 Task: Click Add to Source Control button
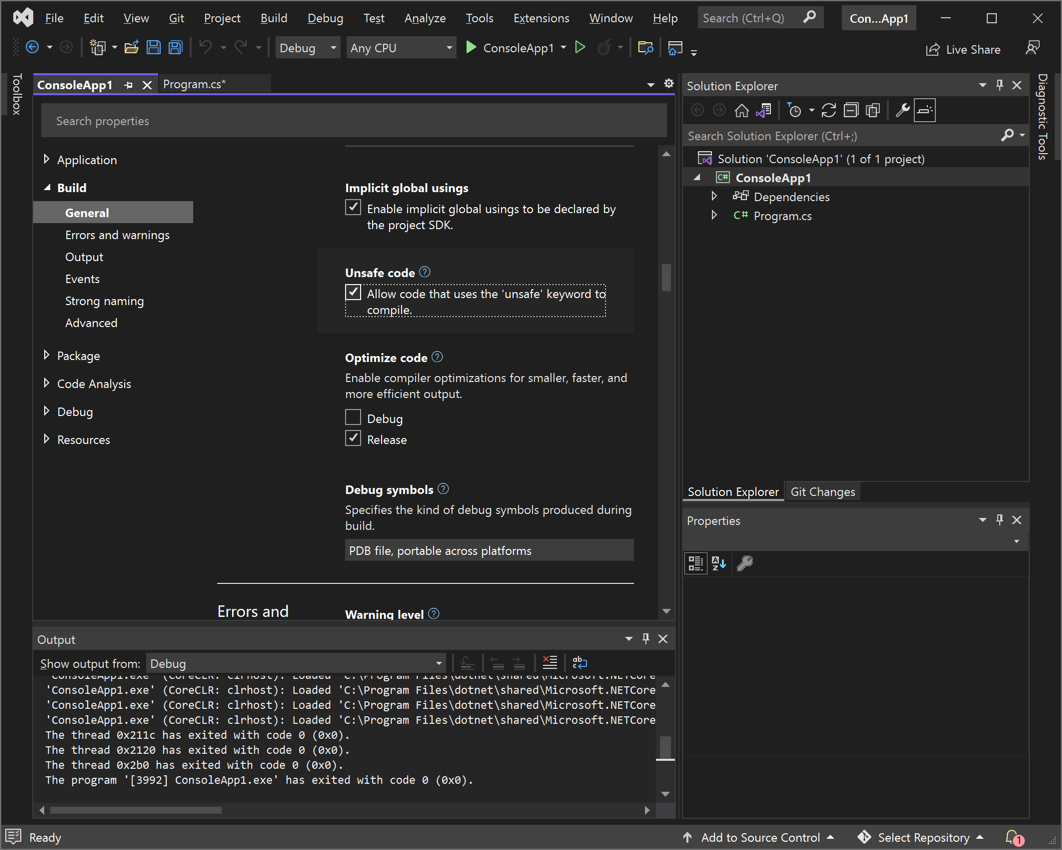click(x=759, y=838)
